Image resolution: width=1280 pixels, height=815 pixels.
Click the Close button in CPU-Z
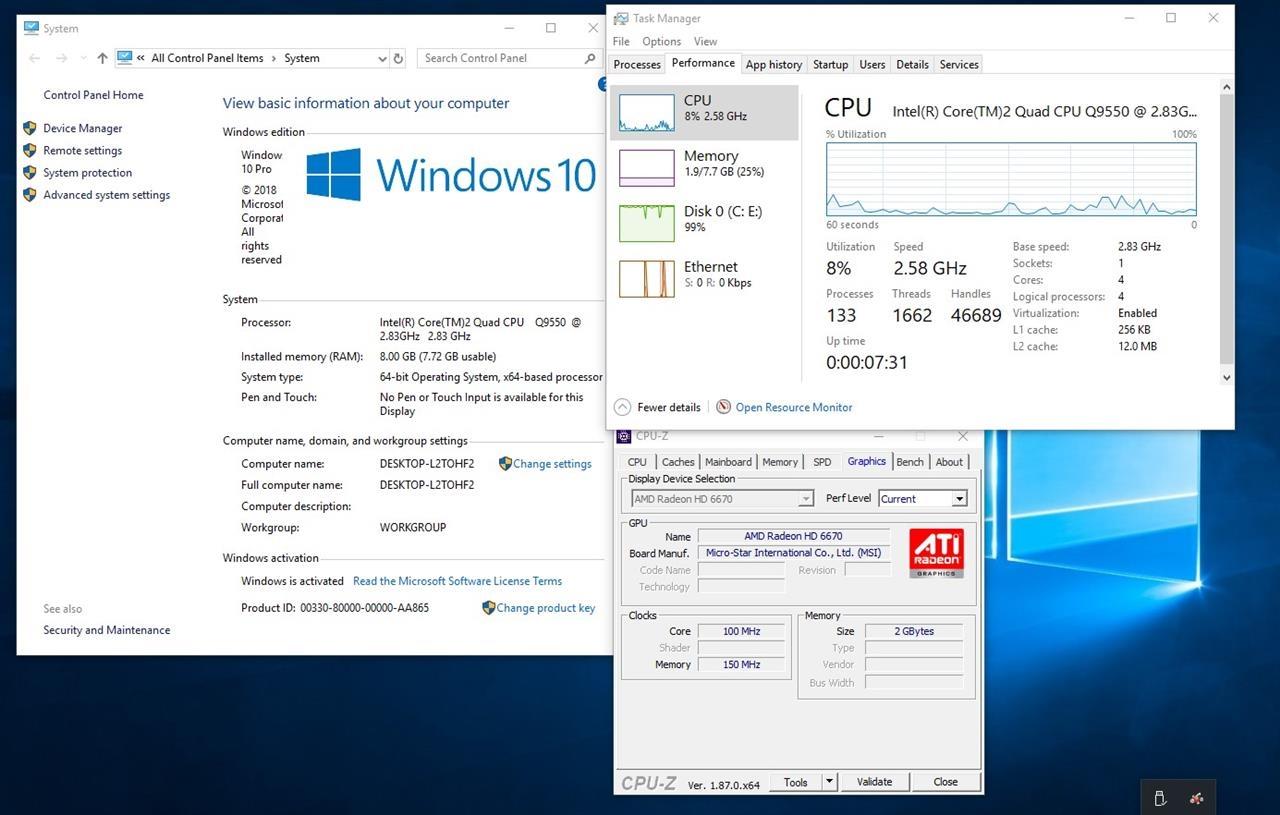tap(945, 782)
